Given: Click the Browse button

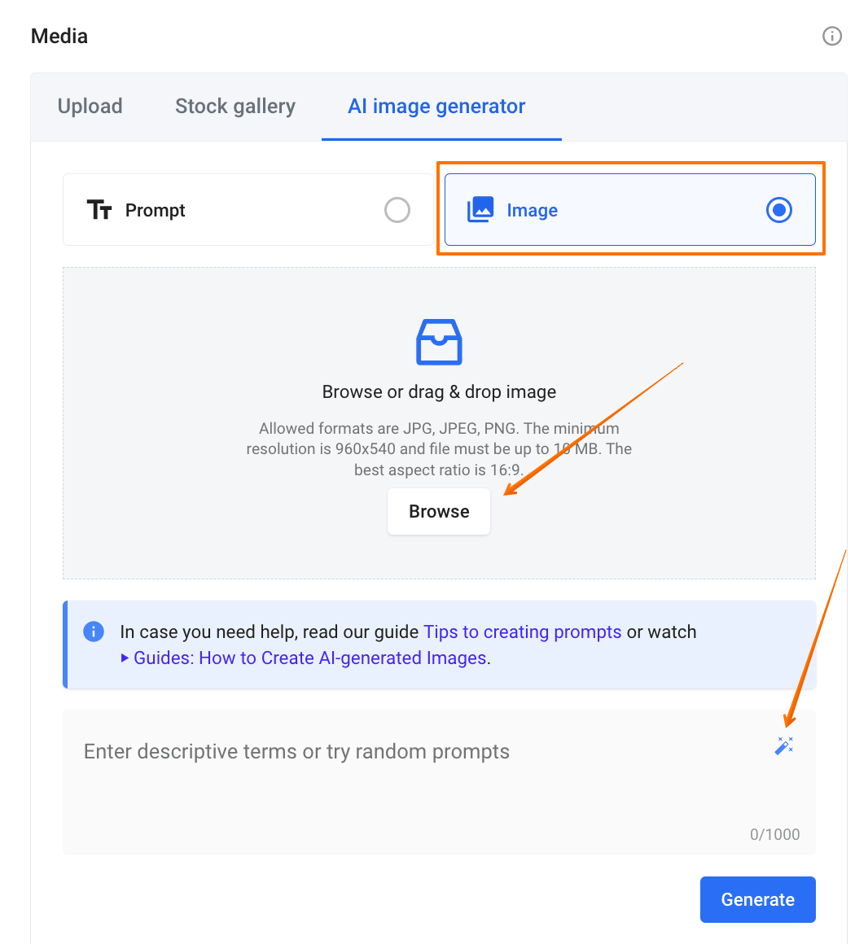Looking at the screenshot, I should coord(438,511).
